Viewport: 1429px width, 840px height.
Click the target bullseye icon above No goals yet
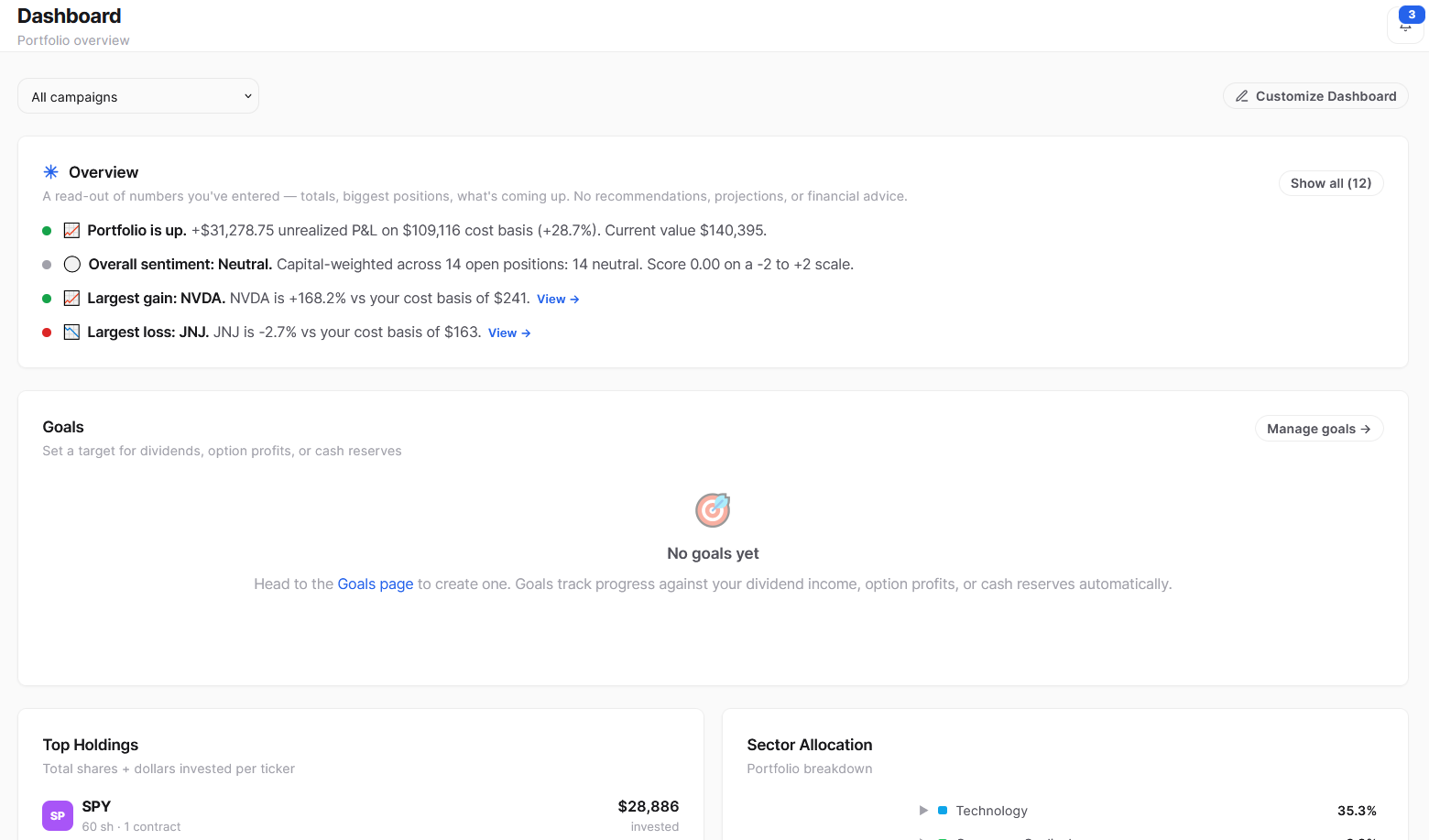(713, 510)
